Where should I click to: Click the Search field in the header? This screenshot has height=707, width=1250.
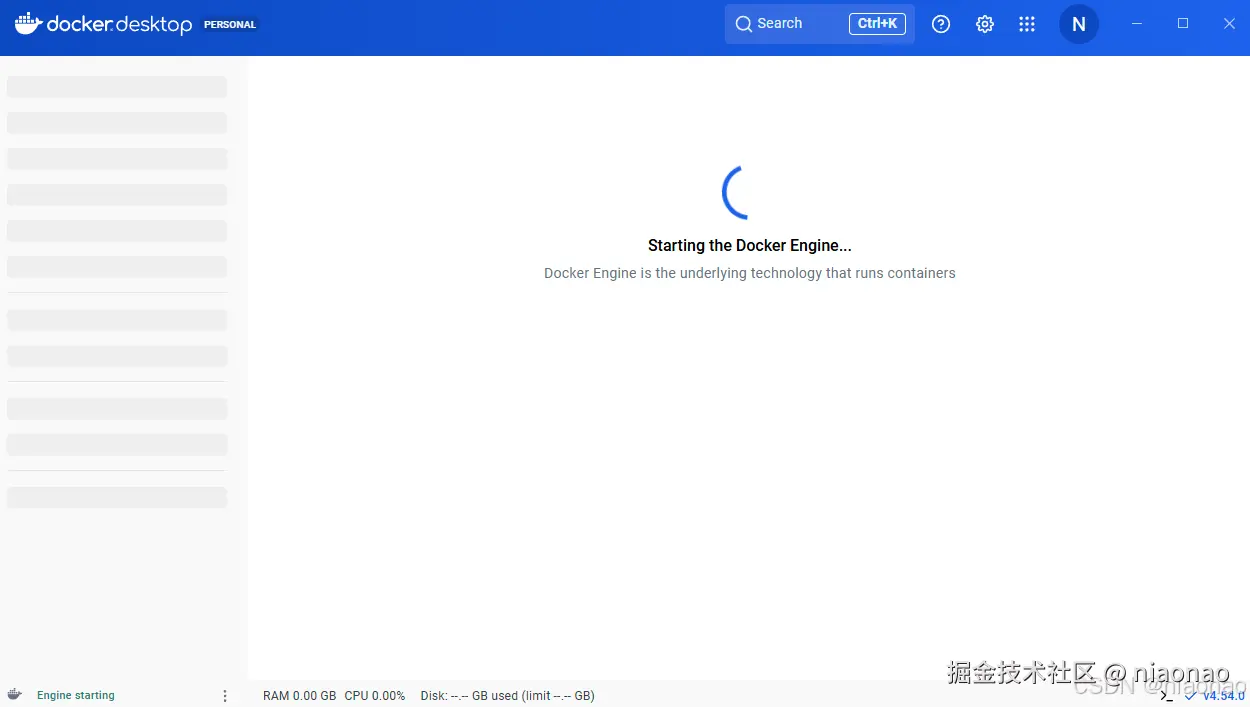819,24
